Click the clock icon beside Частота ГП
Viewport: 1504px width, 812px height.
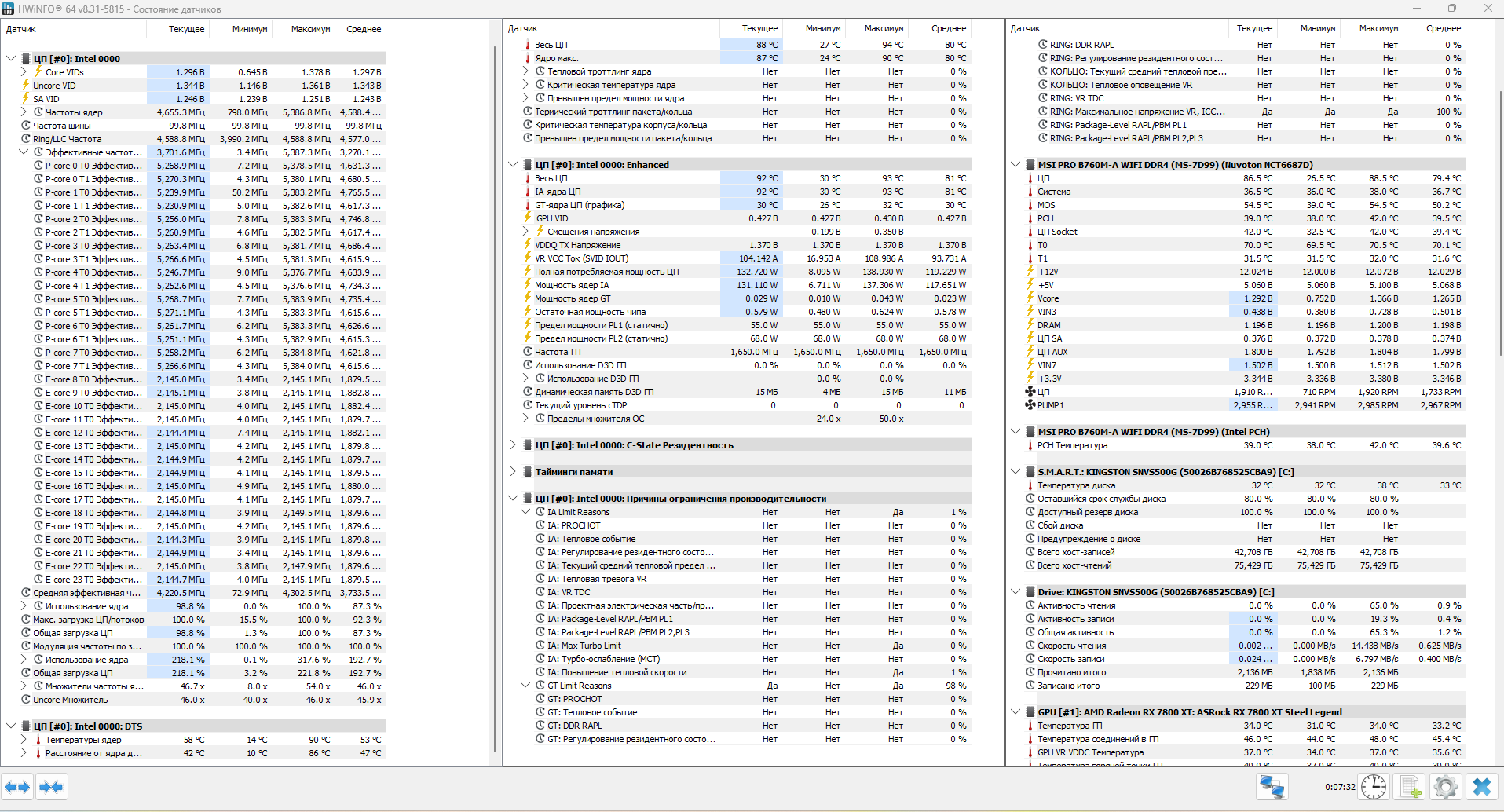pos(528,352)
